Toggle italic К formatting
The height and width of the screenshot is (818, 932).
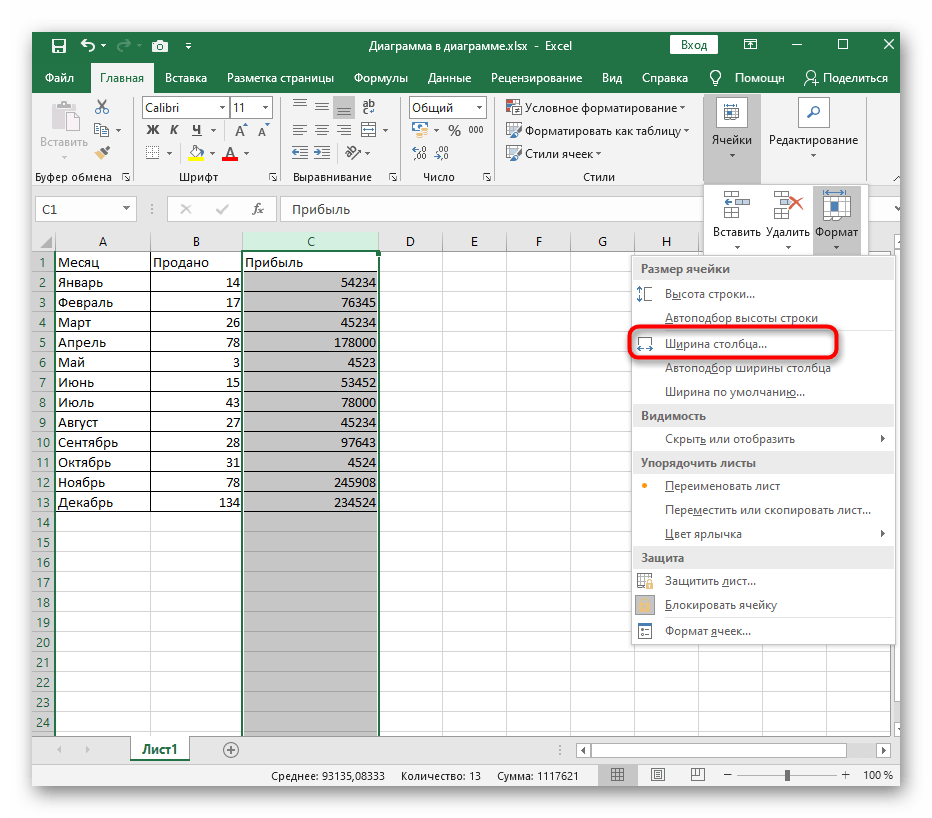click(x=174, y=130)
